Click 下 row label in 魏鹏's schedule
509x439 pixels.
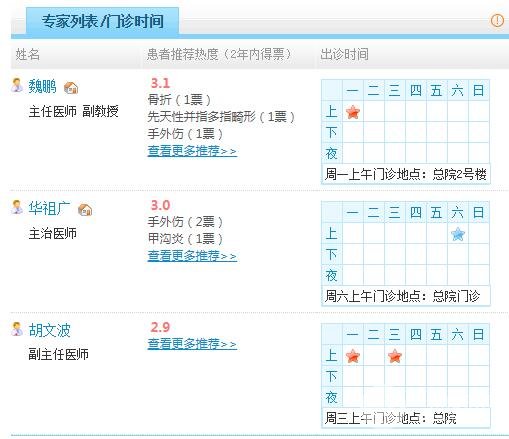click(x=332, y=132)
